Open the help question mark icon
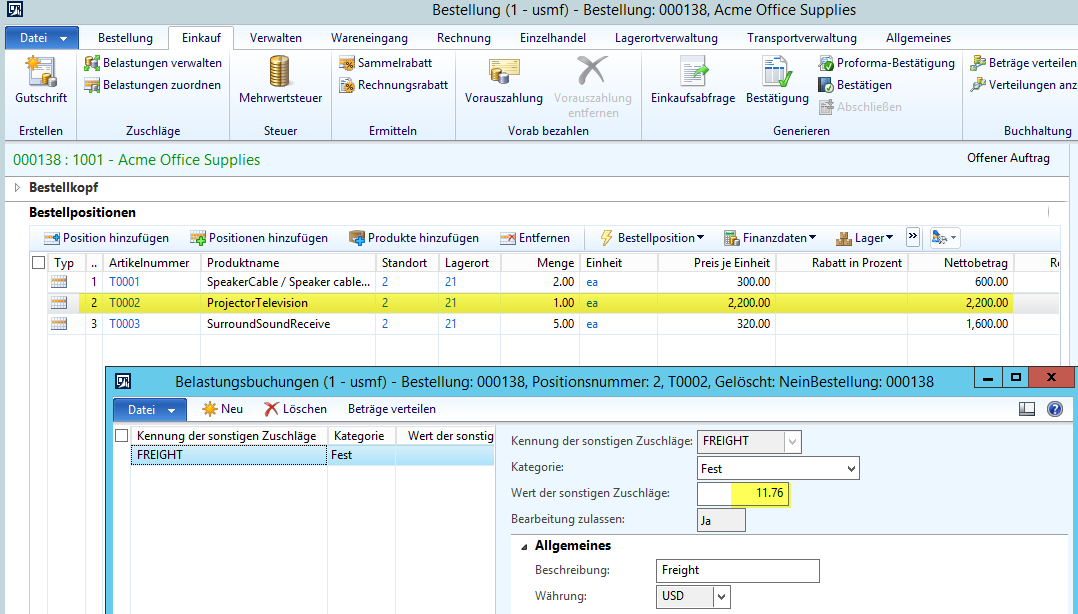 (x=1054, y=409)
